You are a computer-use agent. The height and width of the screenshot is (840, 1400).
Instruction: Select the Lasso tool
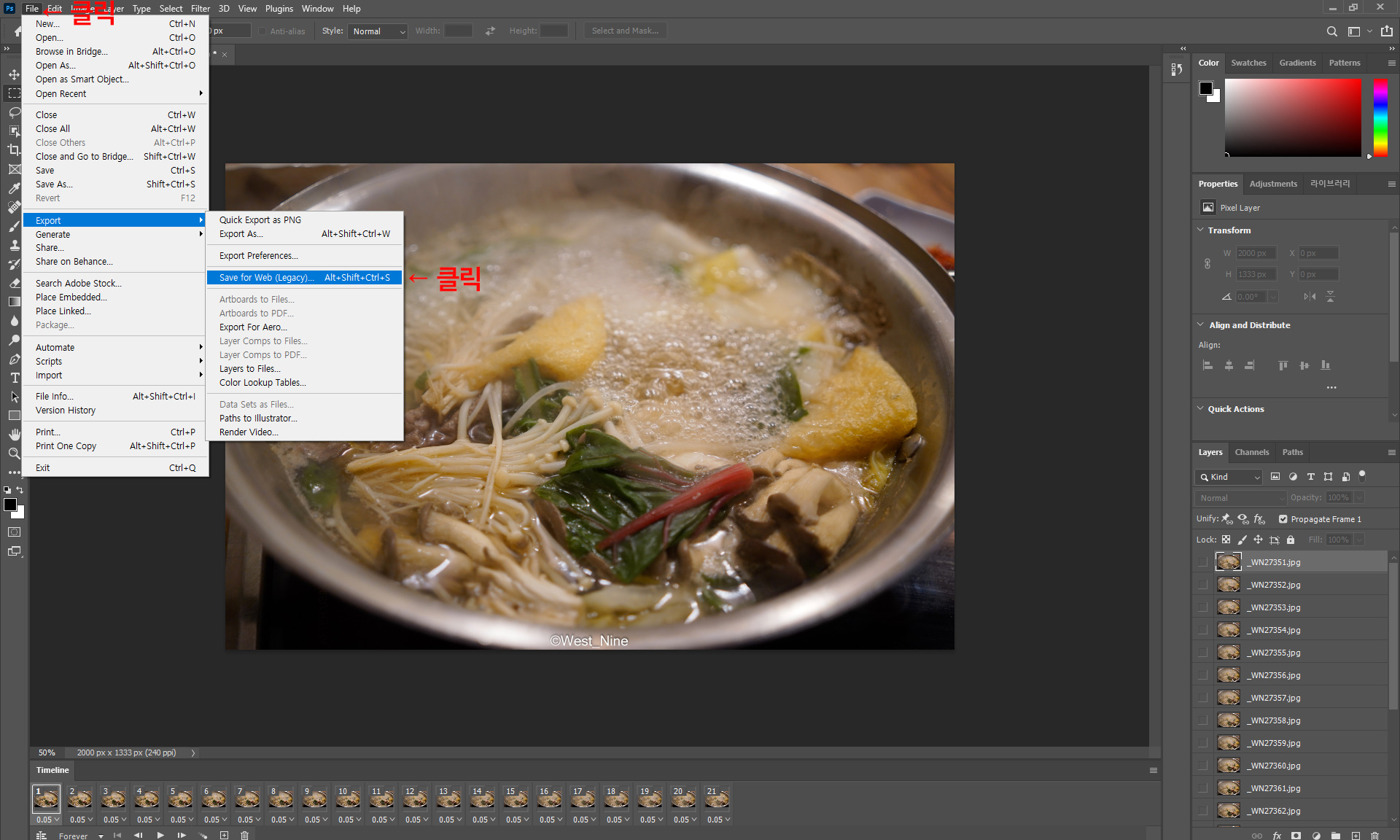(14, 112)
